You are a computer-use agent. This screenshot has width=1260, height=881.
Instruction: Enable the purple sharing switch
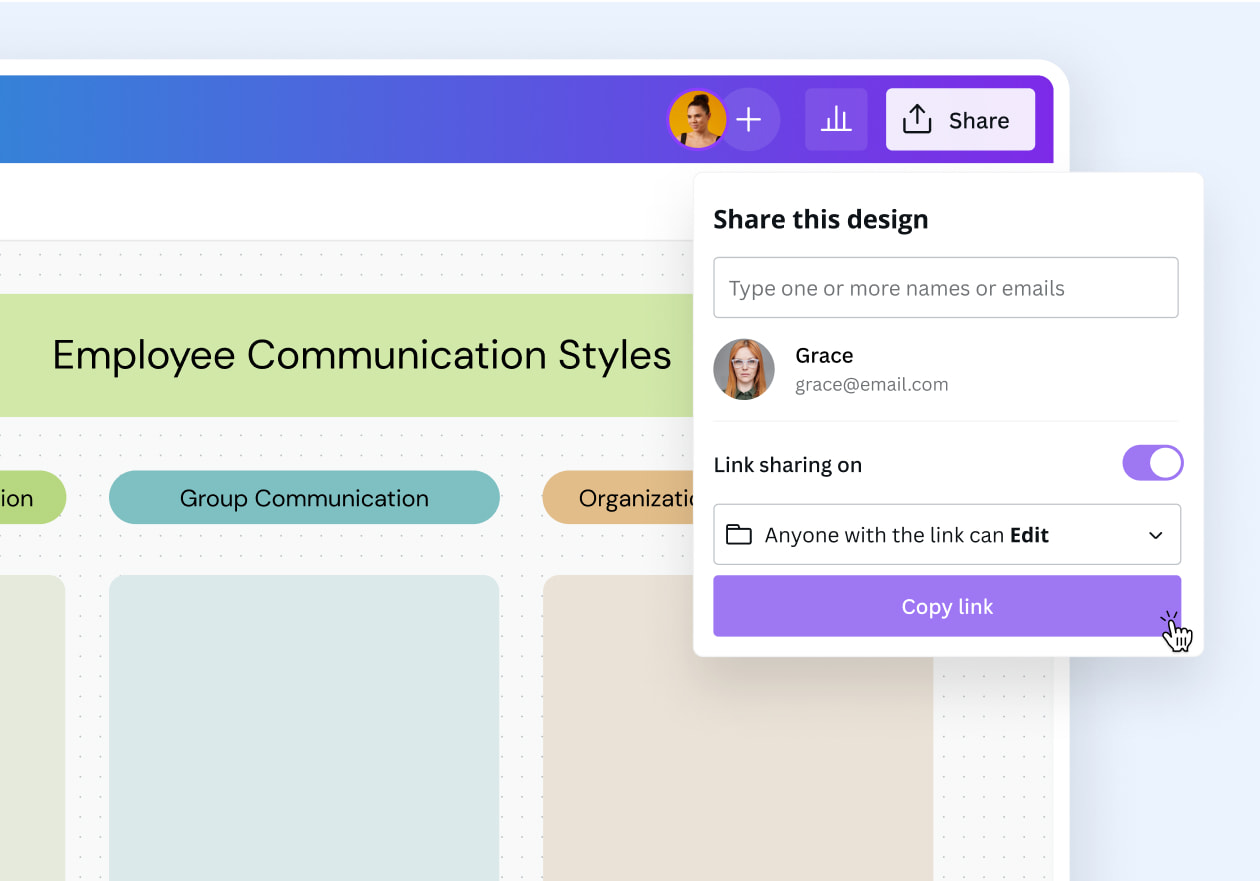click(1152, 462)
